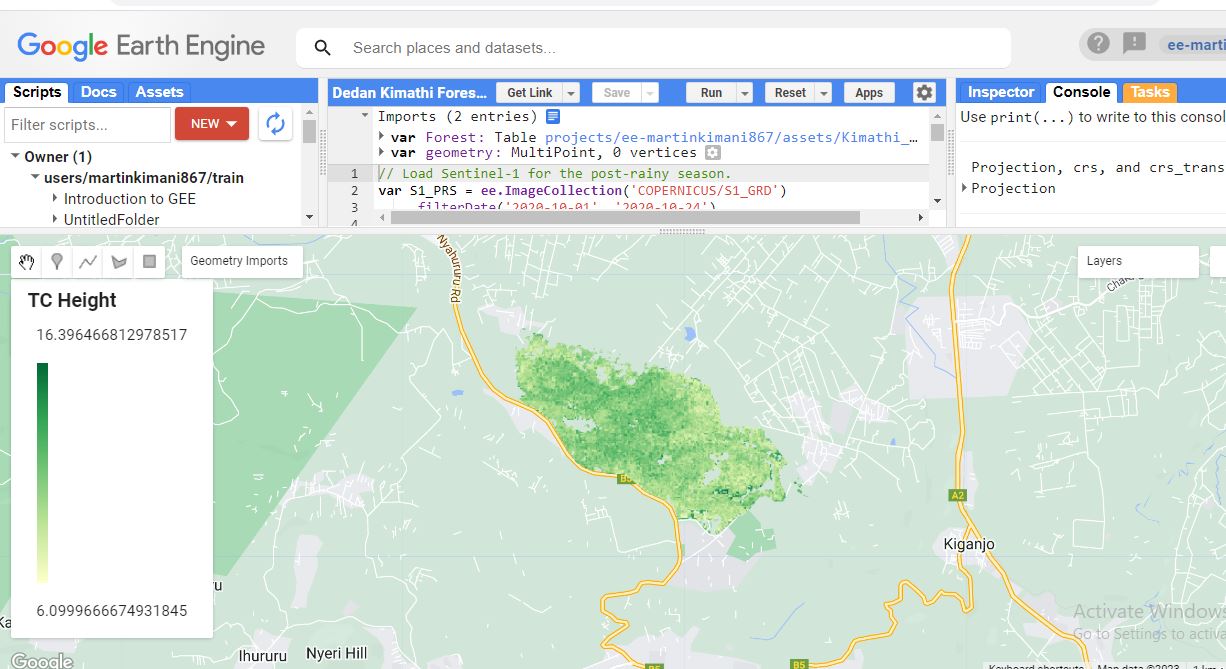Expand the Projection console entry
This screenshot has height=669, width=1226.
tap(965, 188)
